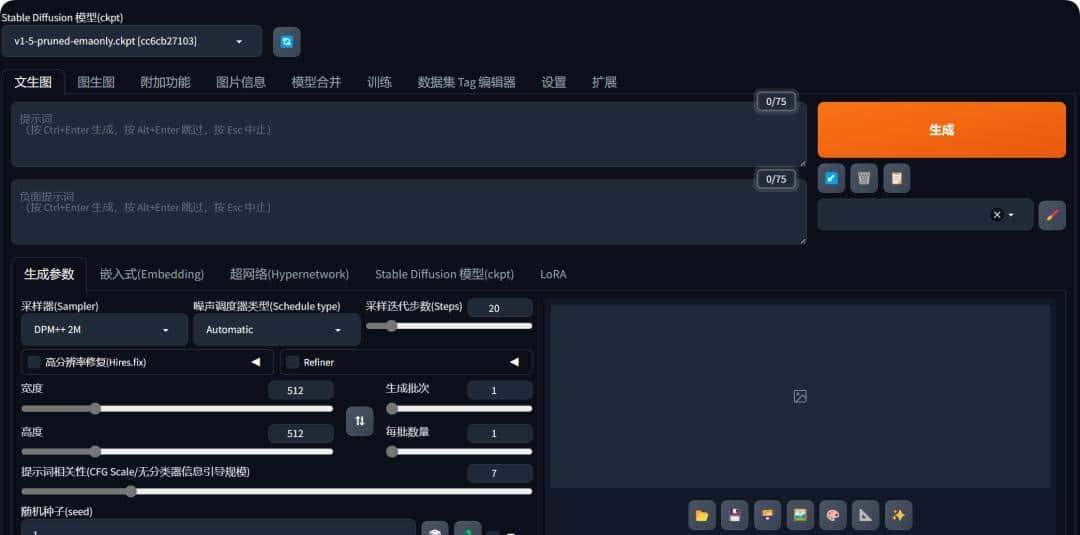Open the styles dropdown arrow
This screenshot has height=535, width=1080.
1011,215
